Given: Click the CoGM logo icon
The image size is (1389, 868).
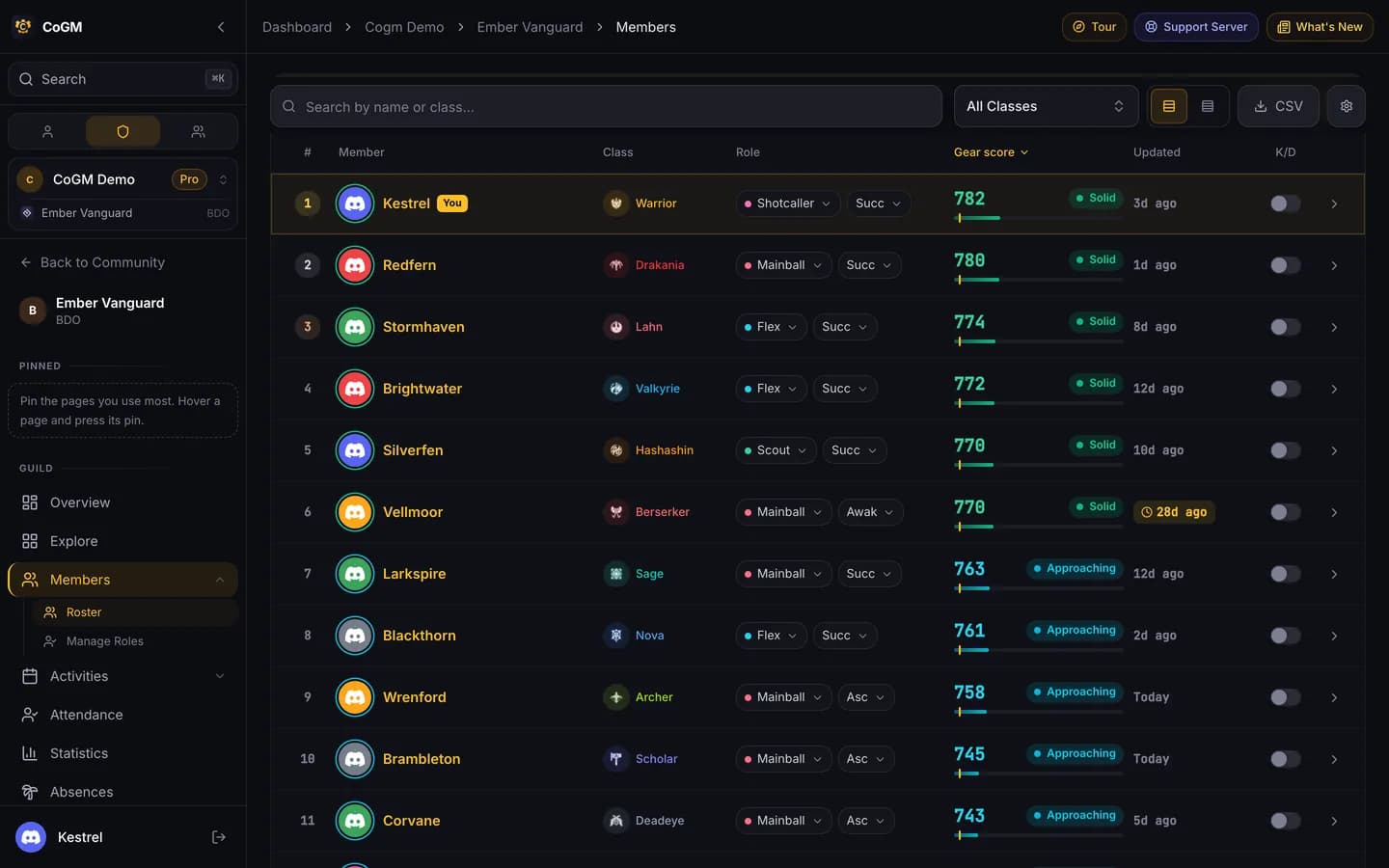Looking at the screenshot, I should coord(23,27).
